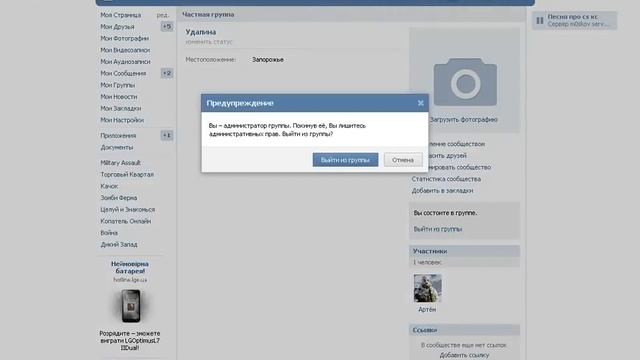The height and width of the screenshot is (360, 640).
Task: Click Загрузить фотографию link
Action: (463, 120)
